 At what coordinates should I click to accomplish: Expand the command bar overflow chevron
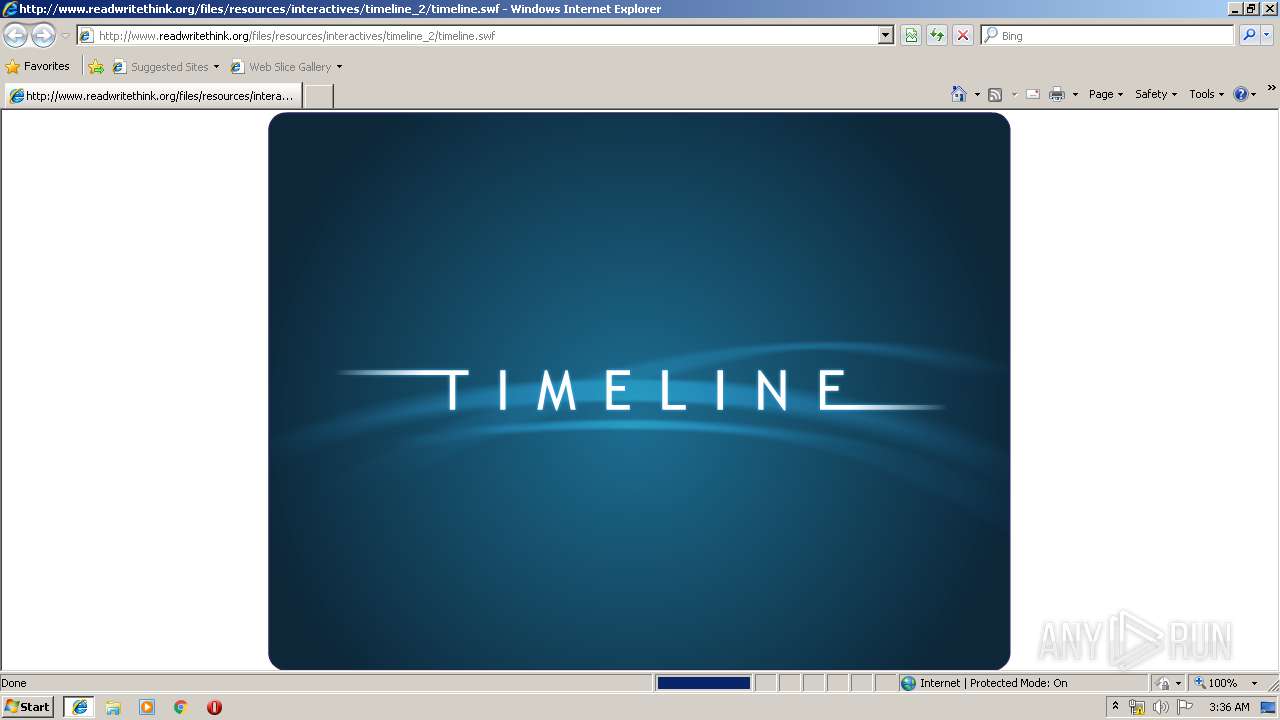(1272, 89)
